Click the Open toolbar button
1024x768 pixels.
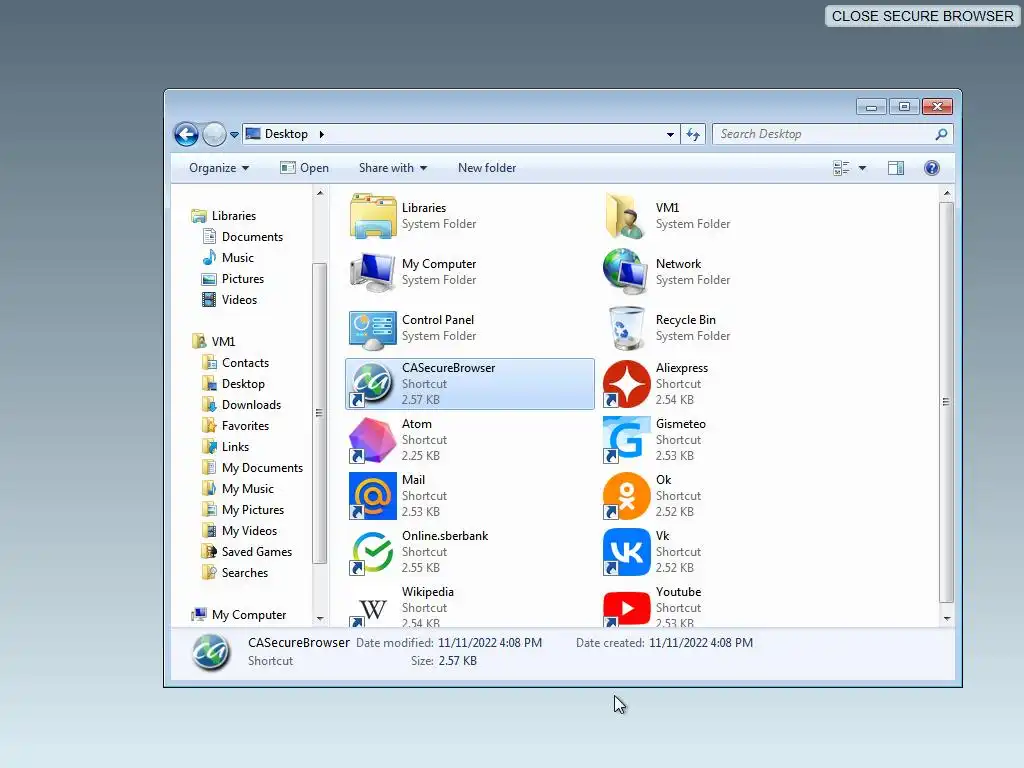(x=304, y=168)
